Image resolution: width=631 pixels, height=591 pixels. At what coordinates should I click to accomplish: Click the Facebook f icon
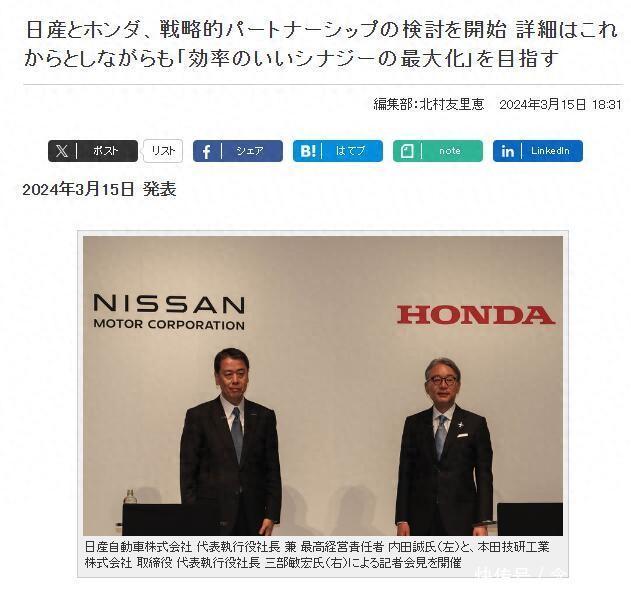pyautogui.click(x=206, y=152)
